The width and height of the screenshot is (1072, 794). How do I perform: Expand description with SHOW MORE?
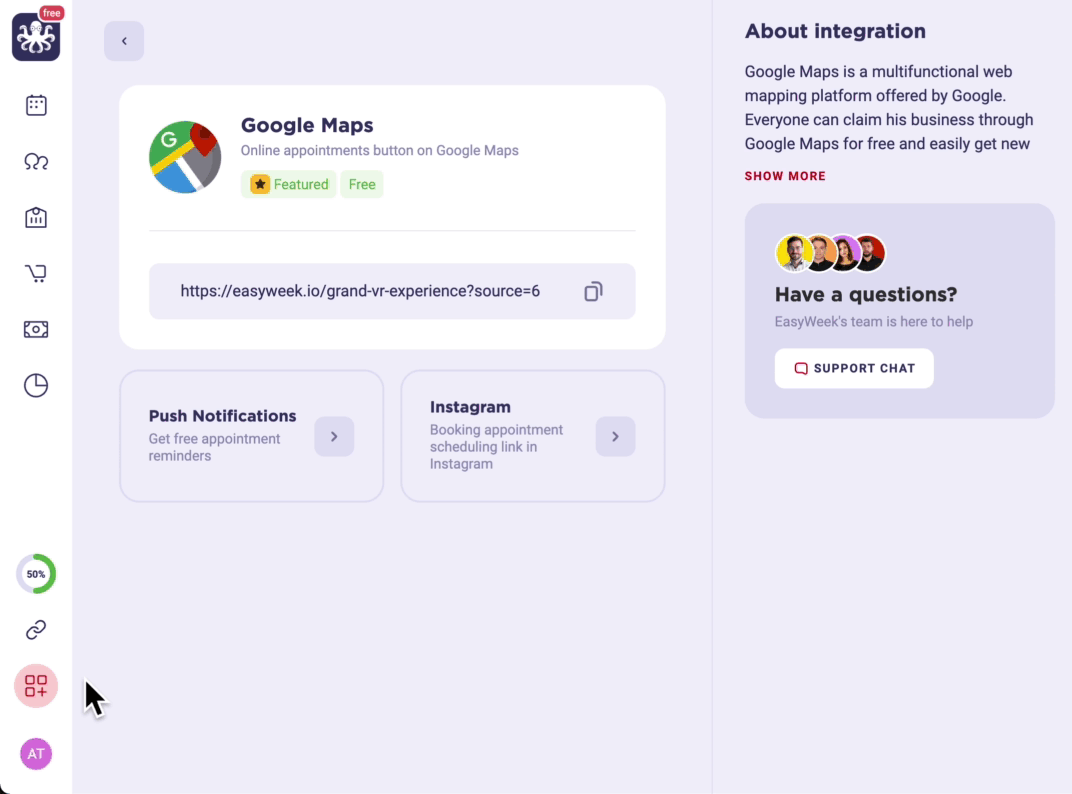[x=785, y=176]
